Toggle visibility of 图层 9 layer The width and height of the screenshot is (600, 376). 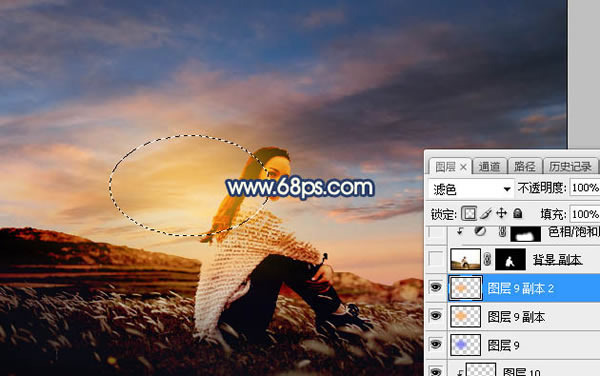pyautogui.click(x=436, y=345)
